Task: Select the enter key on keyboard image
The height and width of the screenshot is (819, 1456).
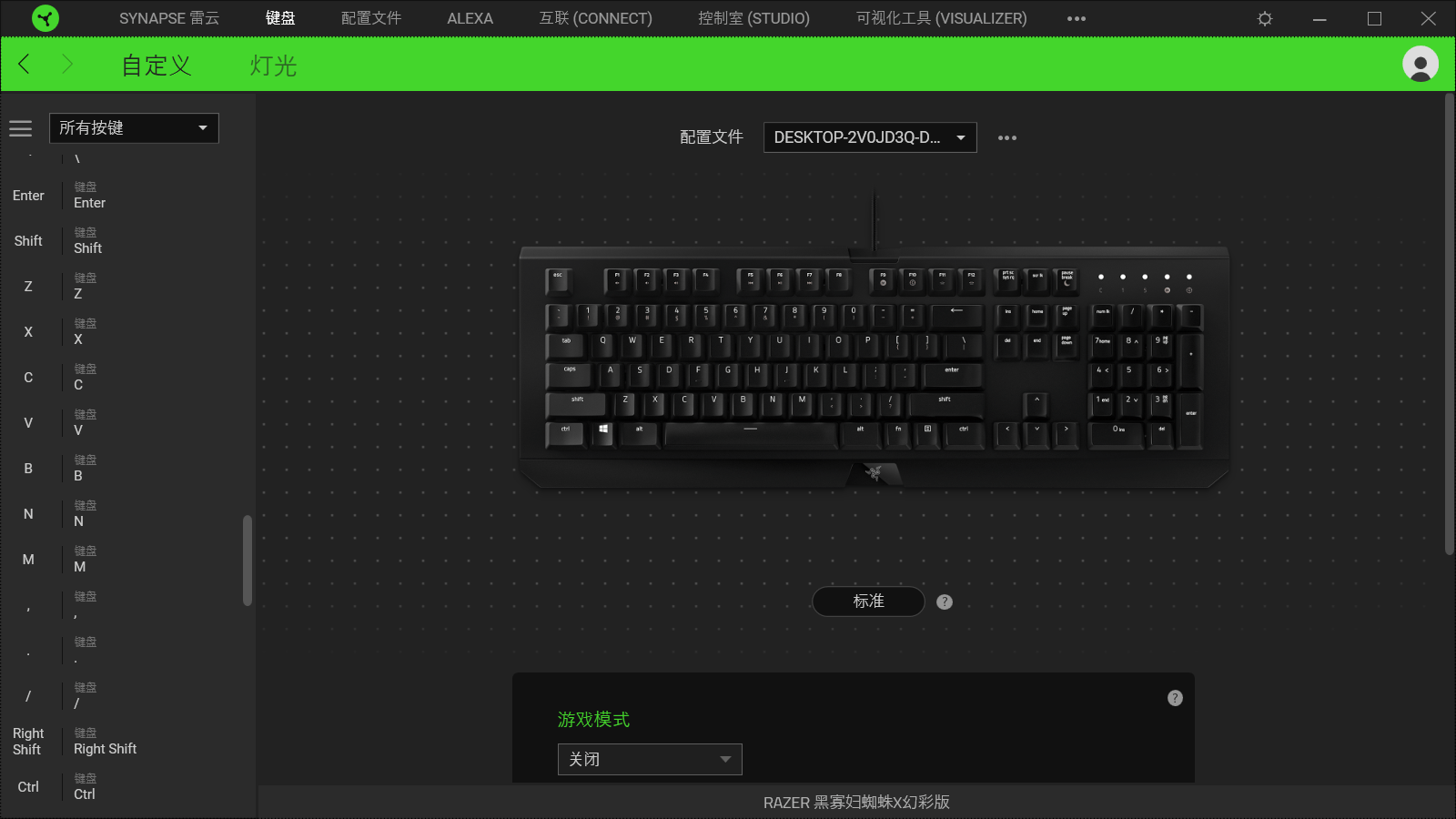Action: click(x=953, y=374)
